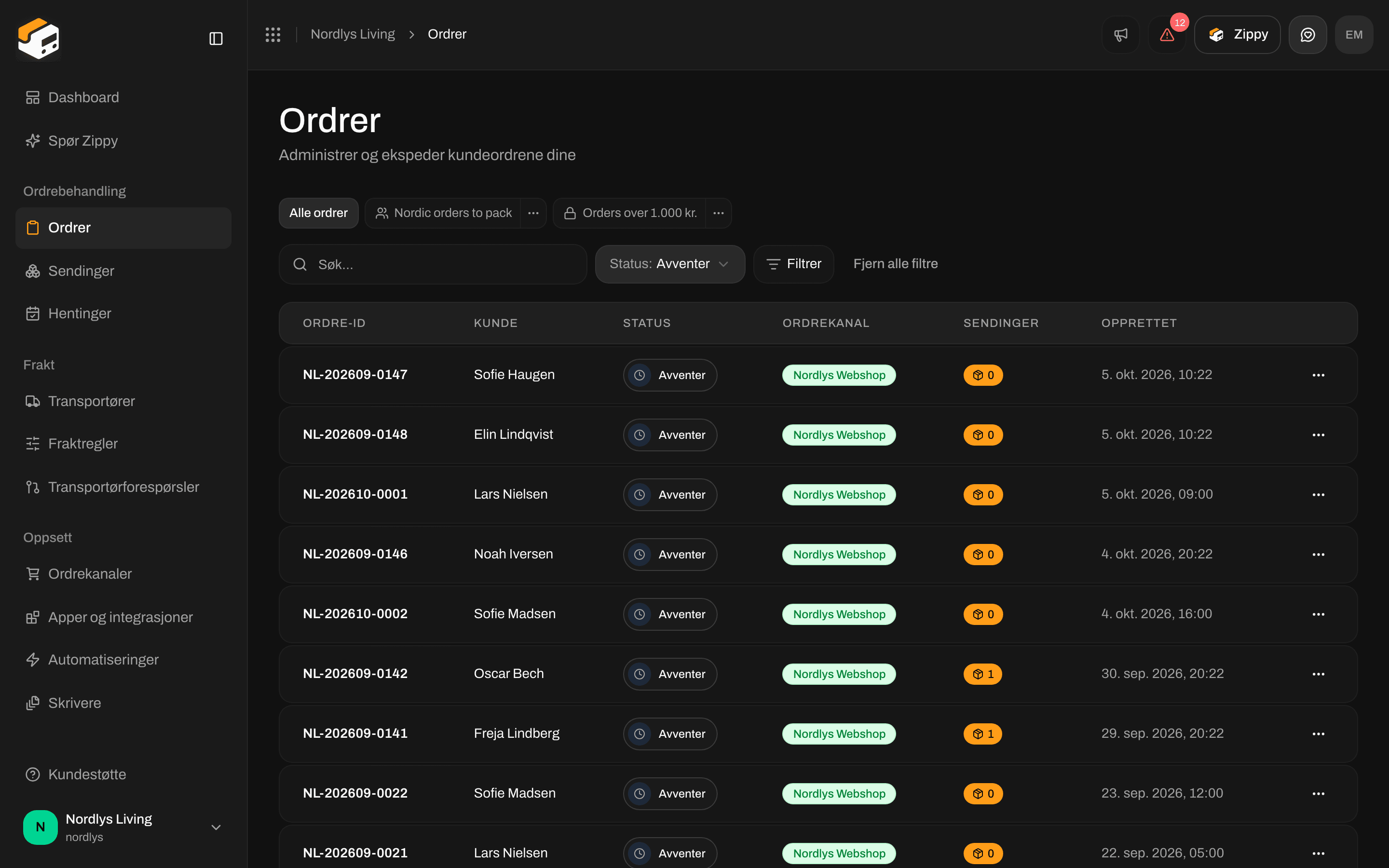Open the alerts warning icon with 12 badge

pyautogui.click(x=1167, y=34)
